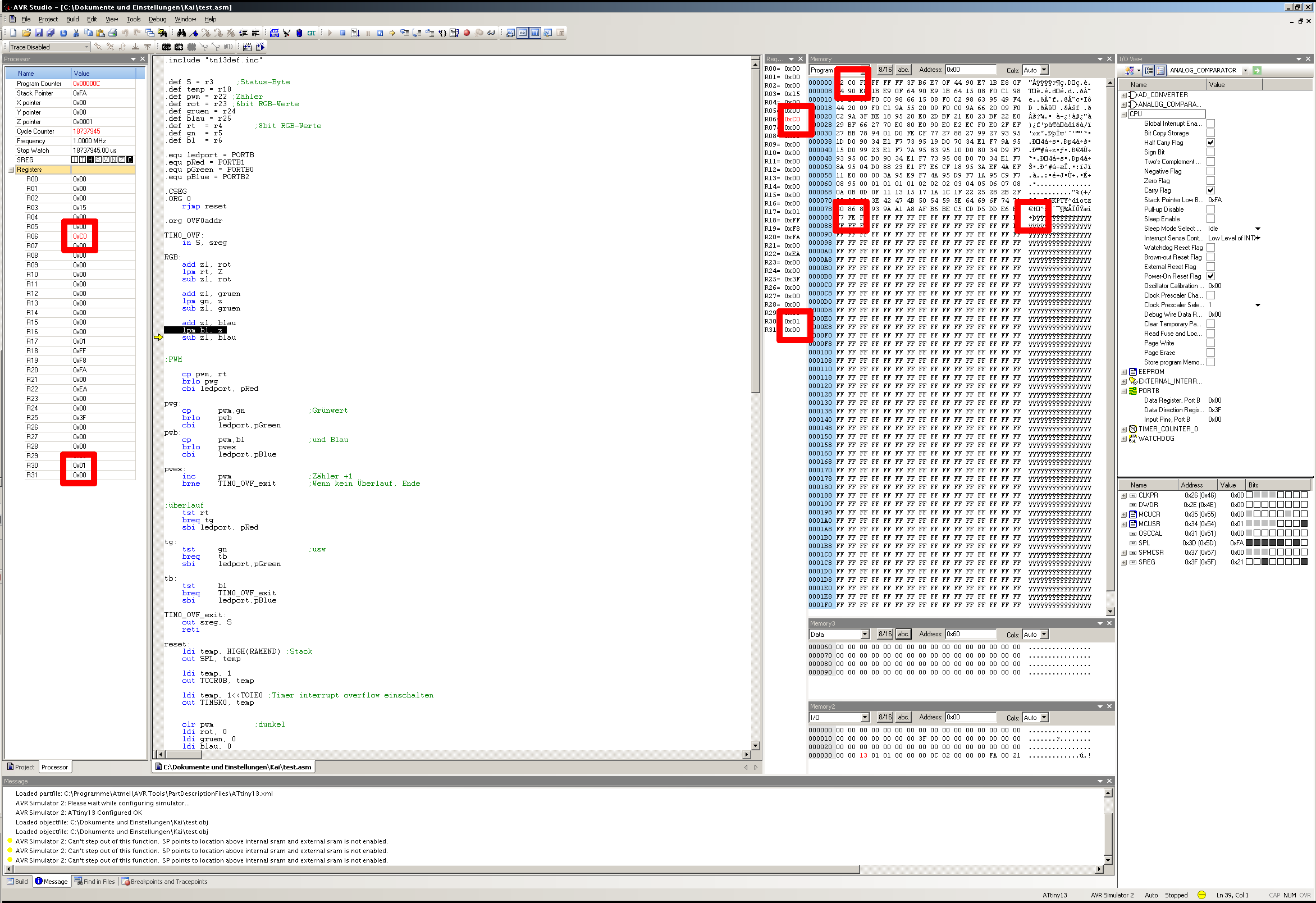
Task: Click the Cut scissors icon
Action: tap(76, 33)
